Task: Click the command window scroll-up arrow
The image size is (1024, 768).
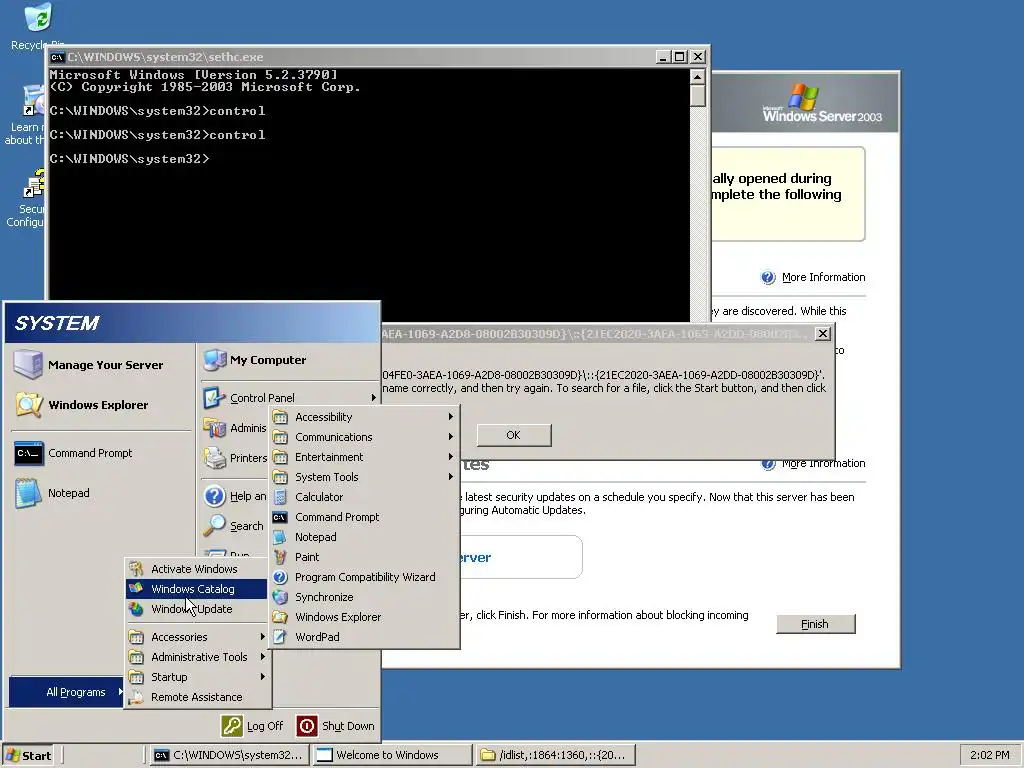Action: coord(697,77)
